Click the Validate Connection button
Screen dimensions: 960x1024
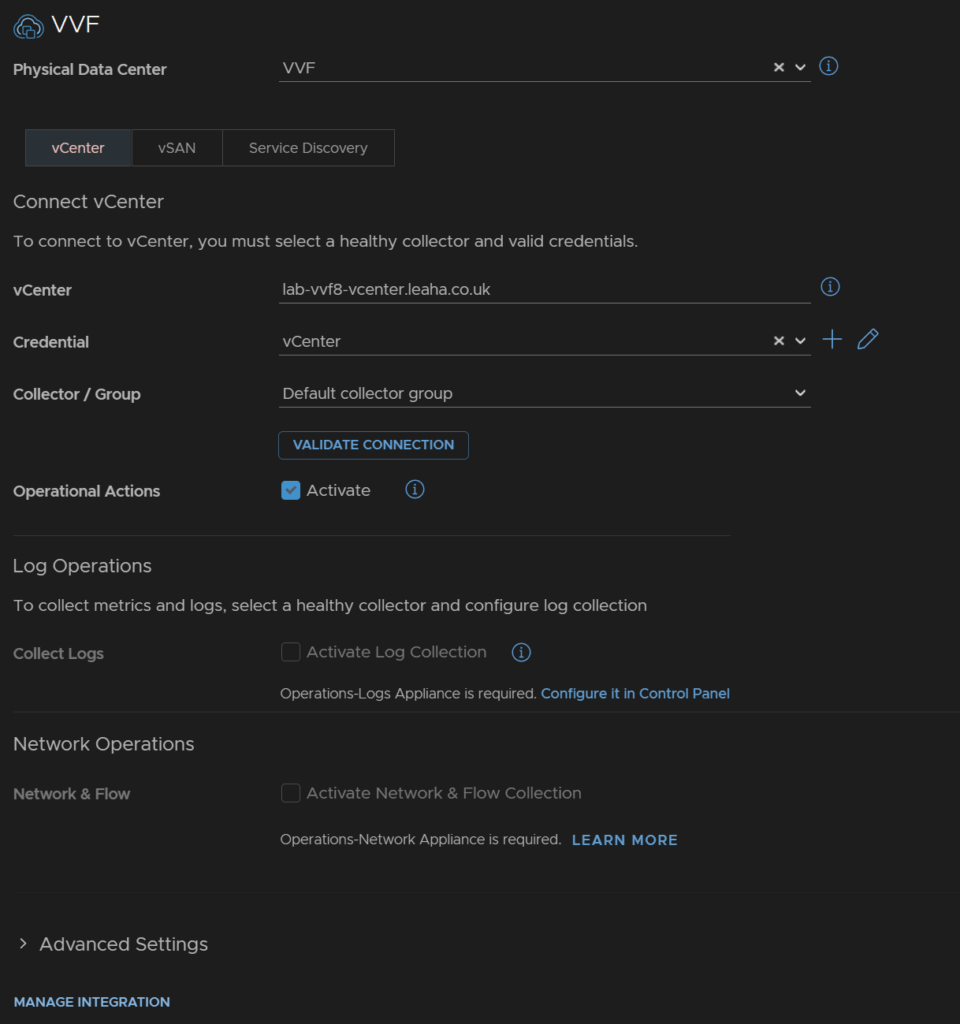[x=374, y=445]
